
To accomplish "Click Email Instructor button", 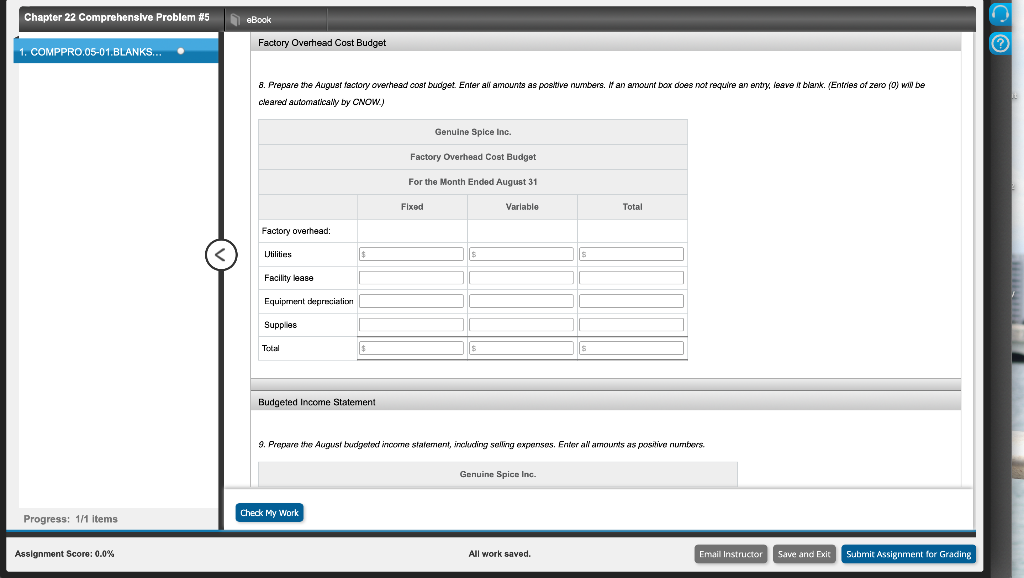I will (730, 554).
